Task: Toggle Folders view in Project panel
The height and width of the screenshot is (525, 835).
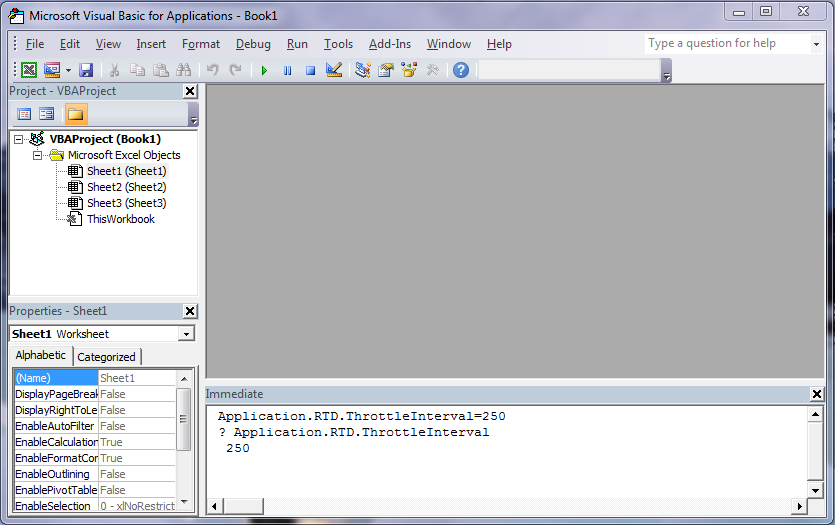Action: (x=75, y=114)
